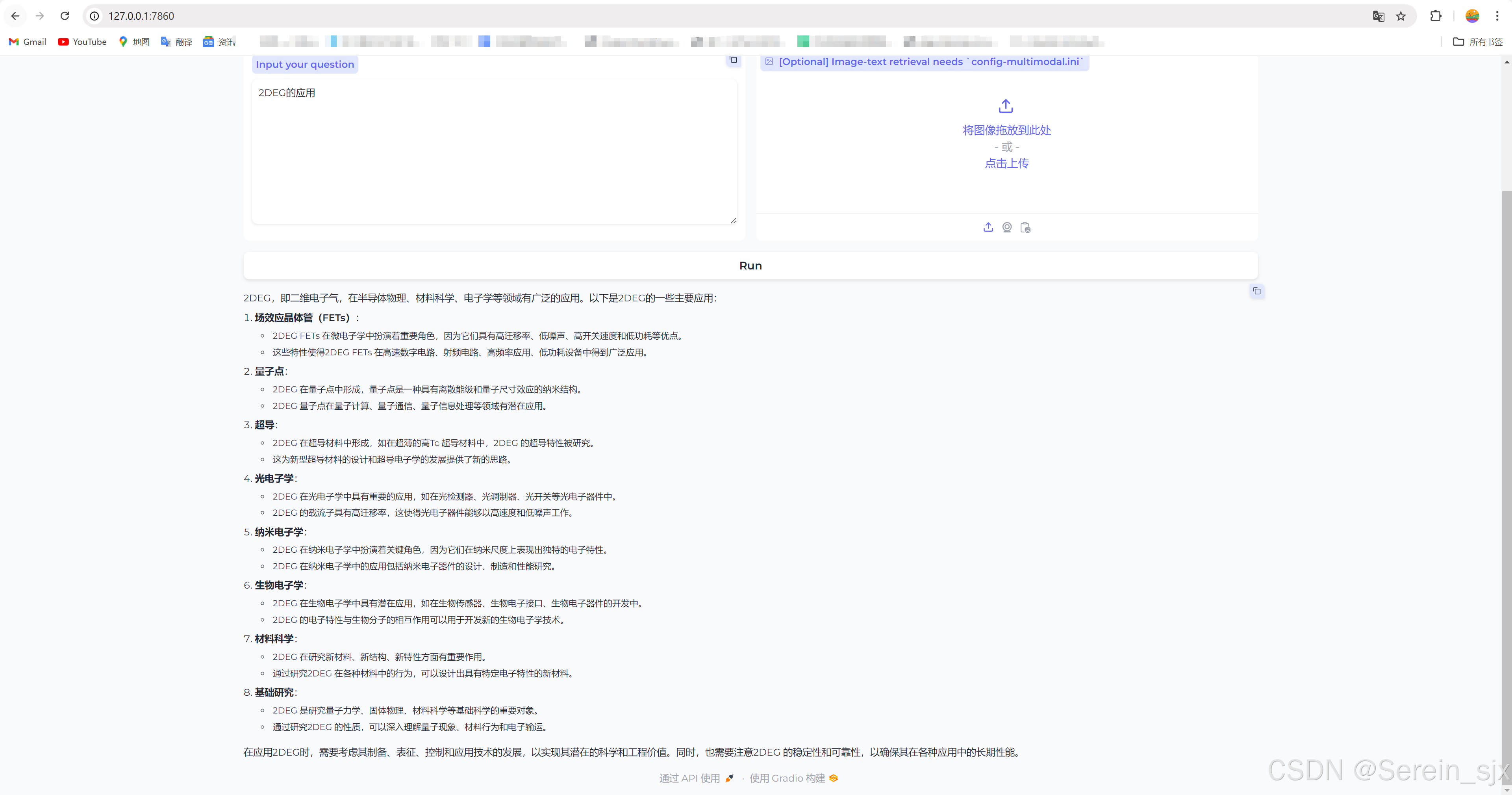1512x795 pixels.
Task: Bookmark this page with the star icon
Action: (x=1401, y=16)
